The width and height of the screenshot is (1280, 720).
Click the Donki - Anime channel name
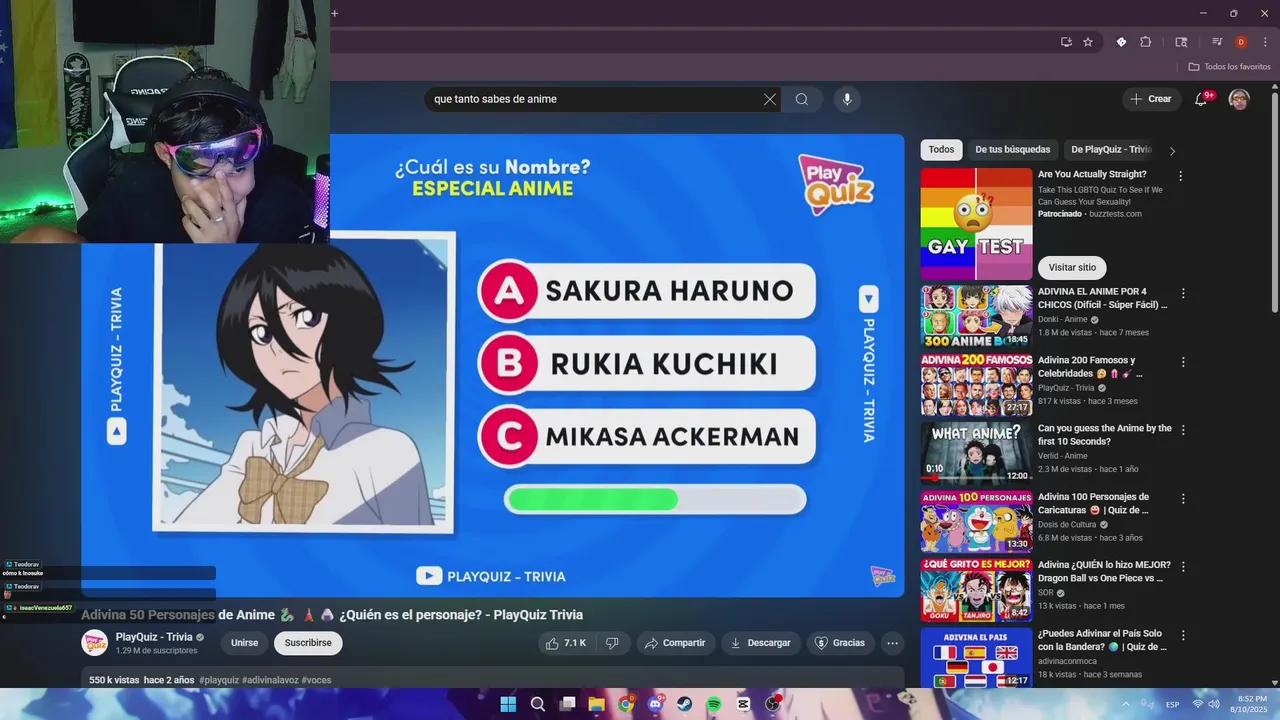1062,319
